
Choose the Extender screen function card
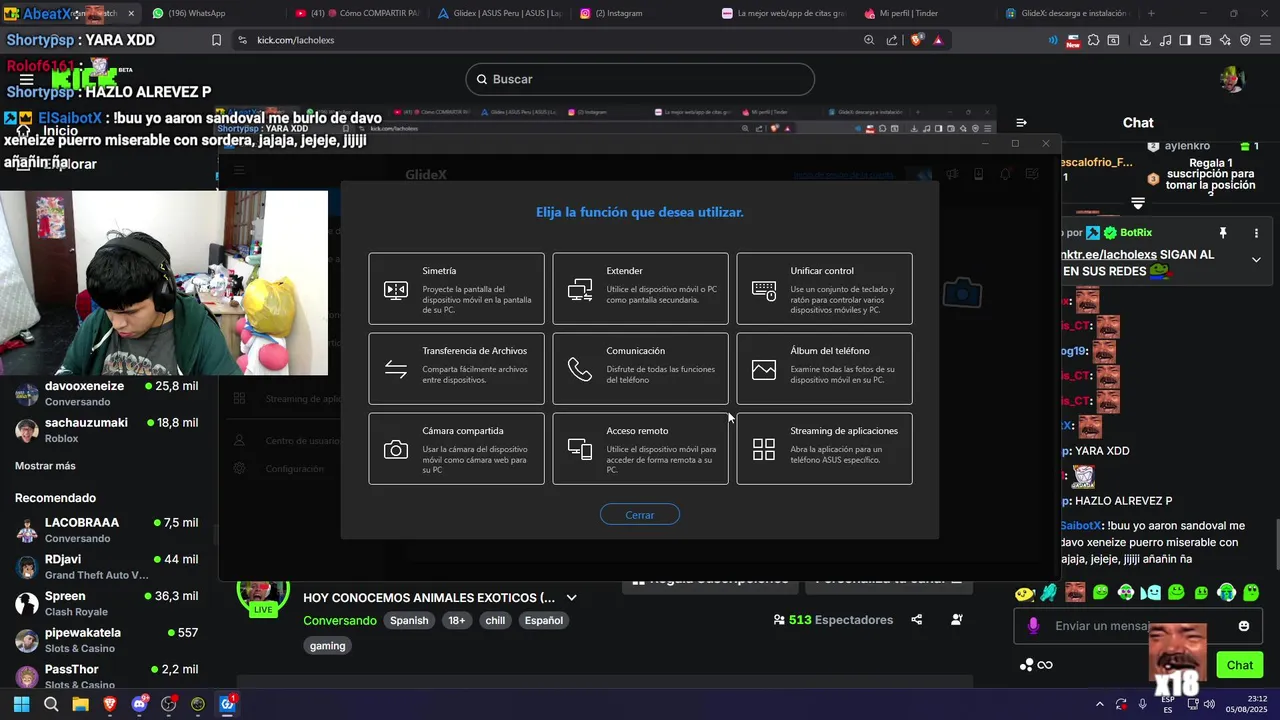(640, 289)
